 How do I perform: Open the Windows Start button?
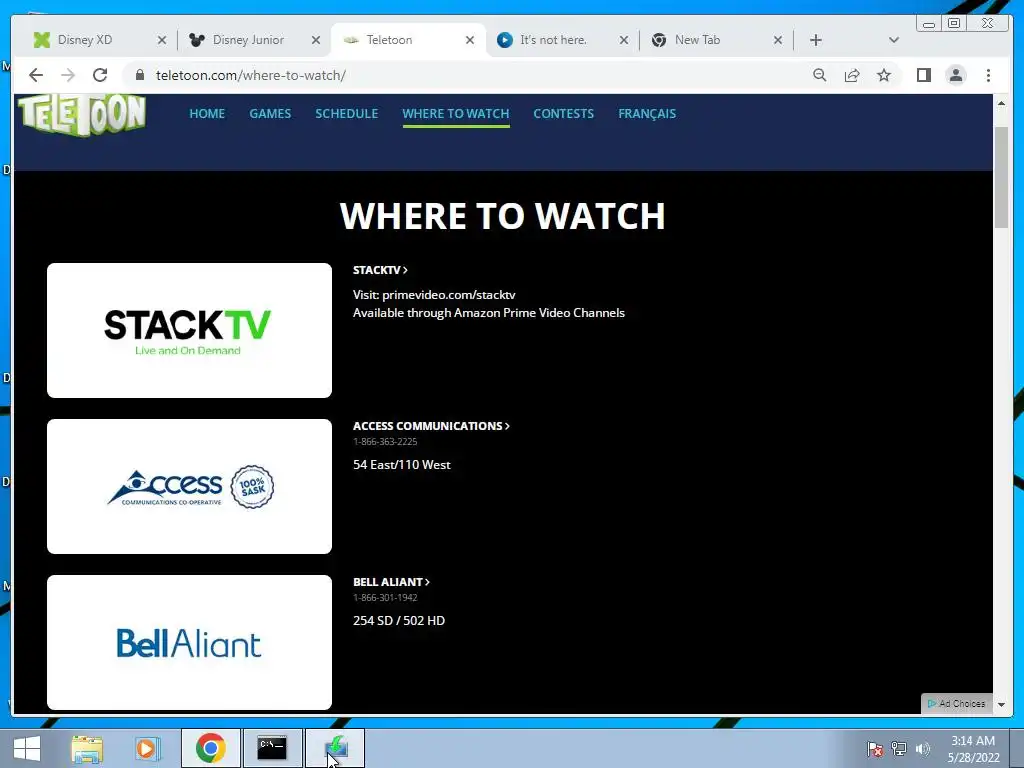coord(27,748)
